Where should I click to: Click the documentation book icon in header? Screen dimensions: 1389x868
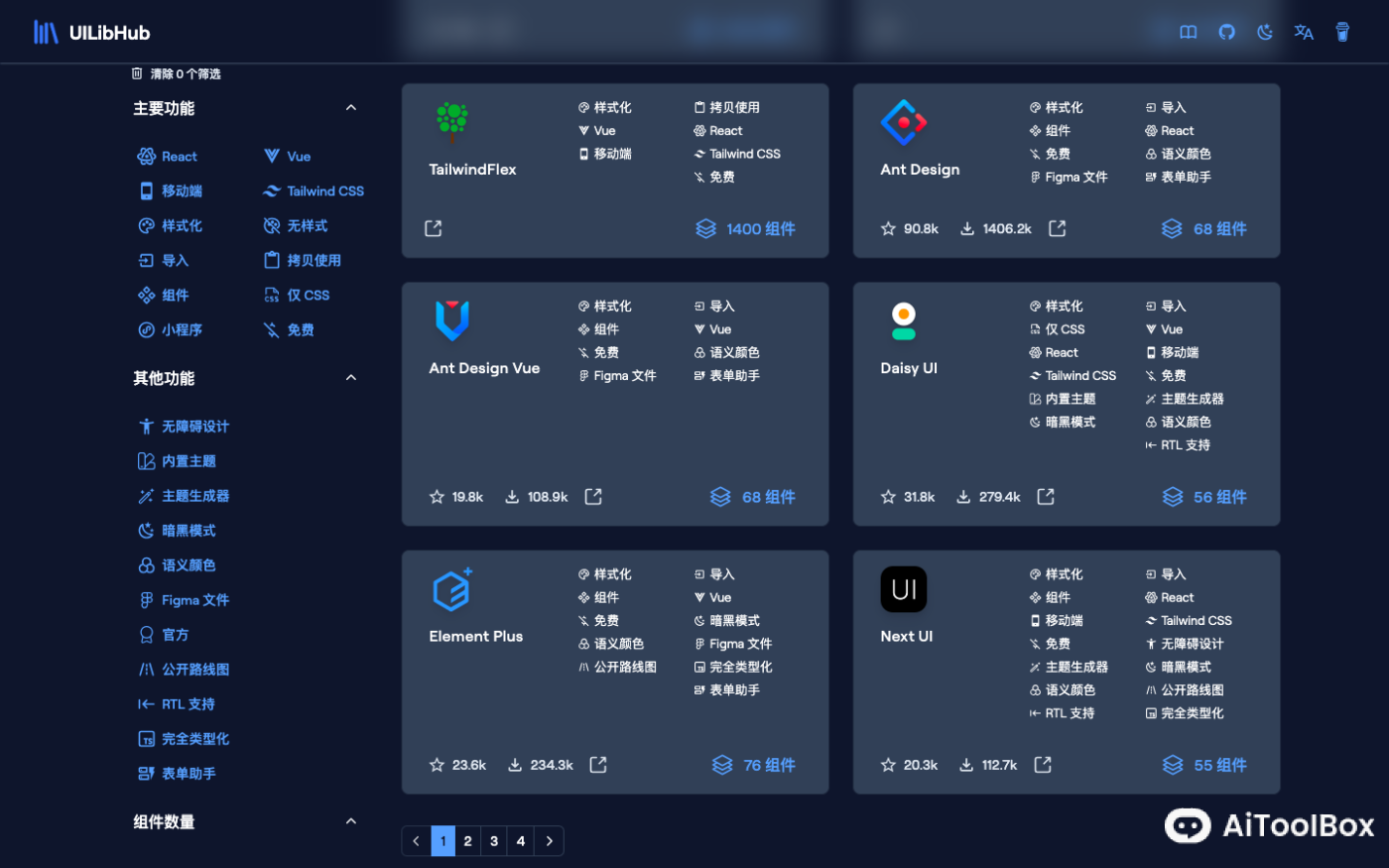click(x=1188, y=32)
